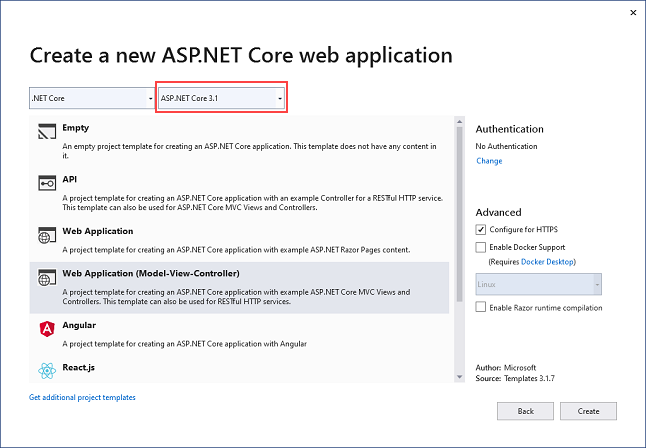Open the .NET Core framework dropdown

[x=90, y=99]
